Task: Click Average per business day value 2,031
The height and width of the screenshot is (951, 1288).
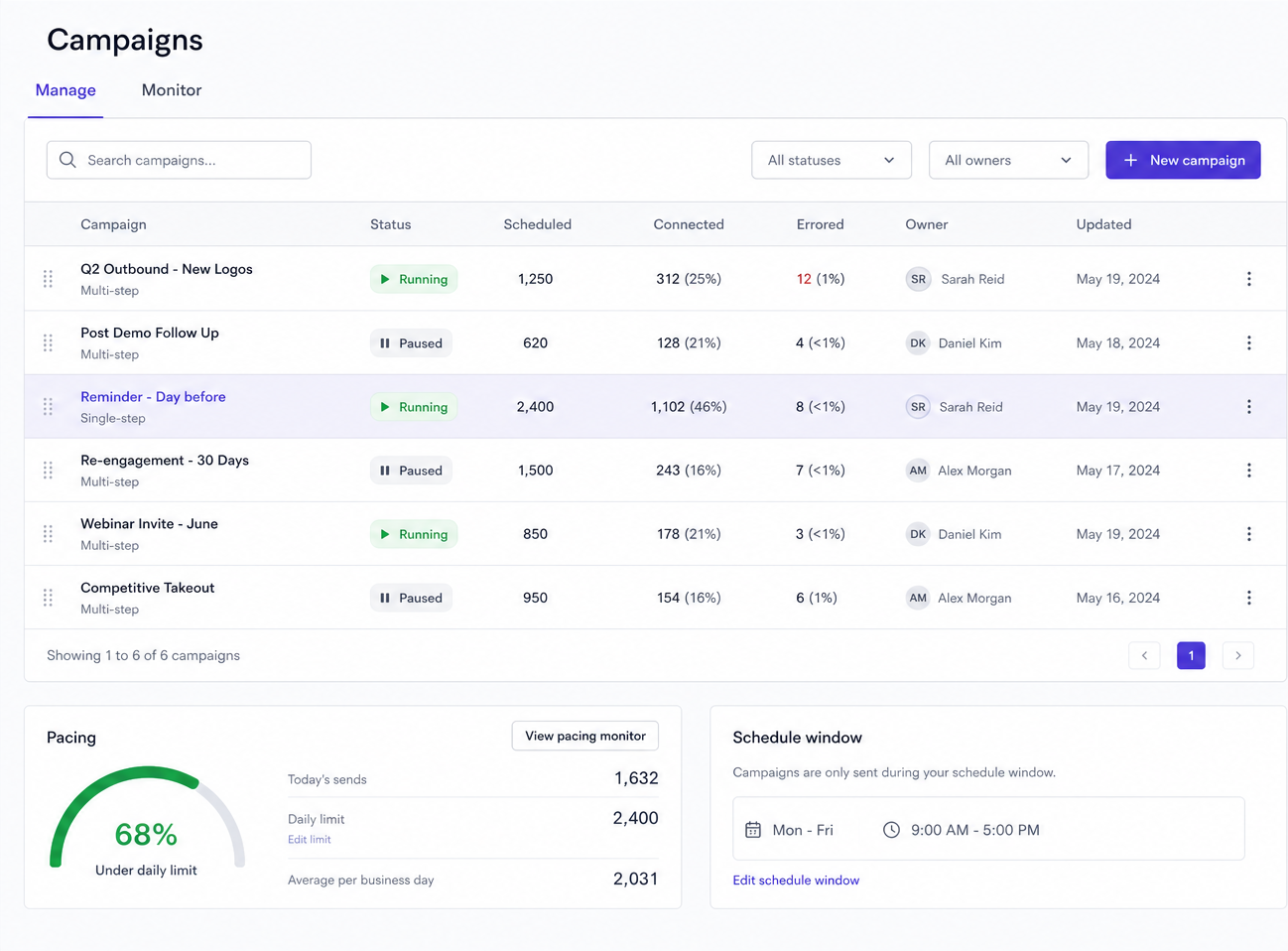Action: point(635,879)
